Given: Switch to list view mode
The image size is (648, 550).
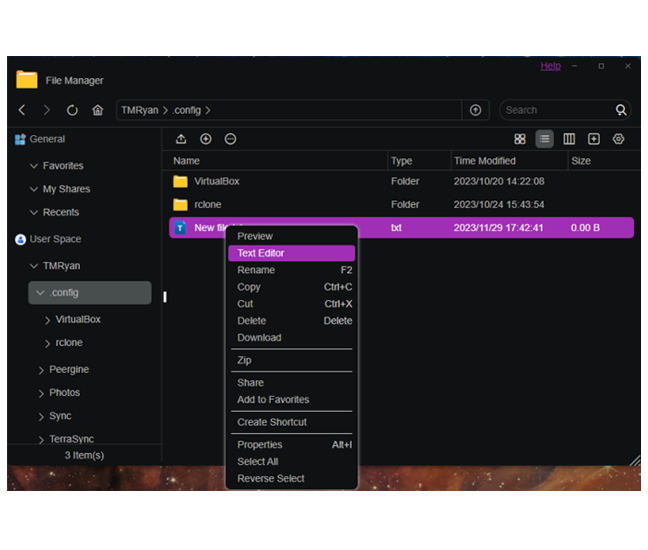Looking at the screenshot, I should click(x=544, y=139).
